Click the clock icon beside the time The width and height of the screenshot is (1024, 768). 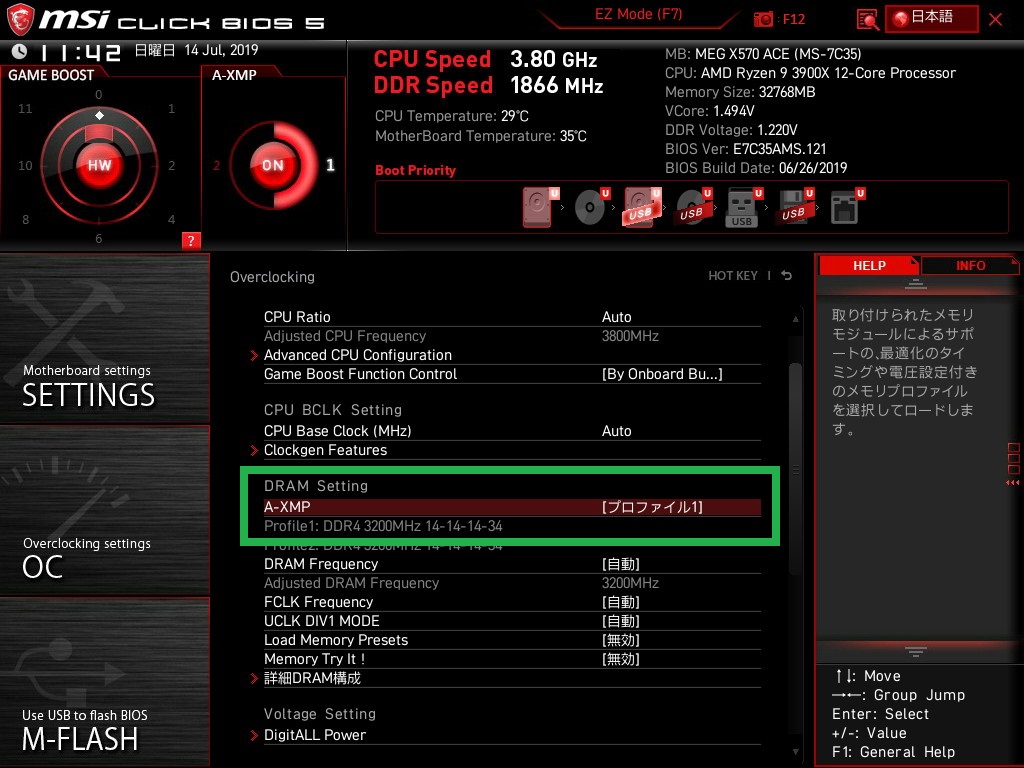[20, 51]
